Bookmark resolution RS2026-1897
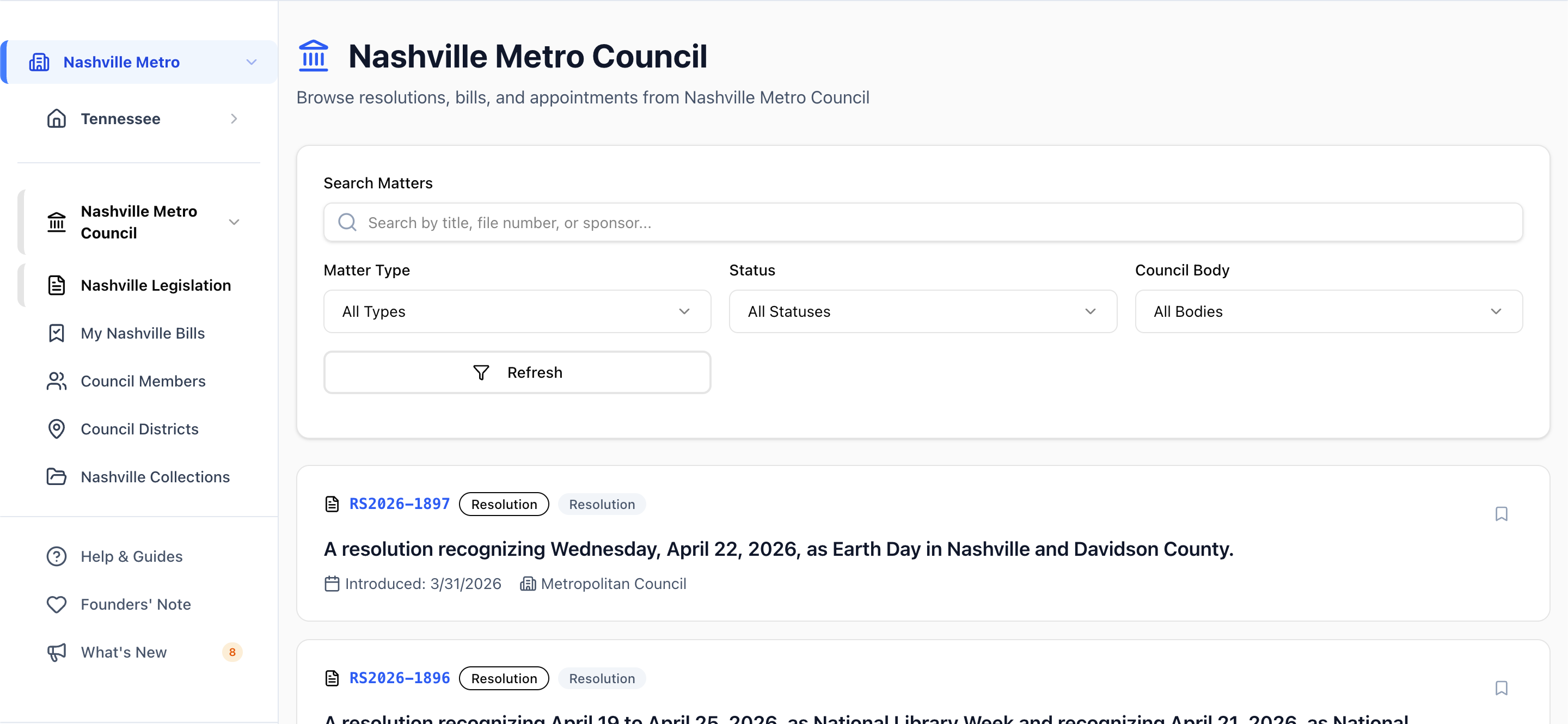 (1502, 514)
